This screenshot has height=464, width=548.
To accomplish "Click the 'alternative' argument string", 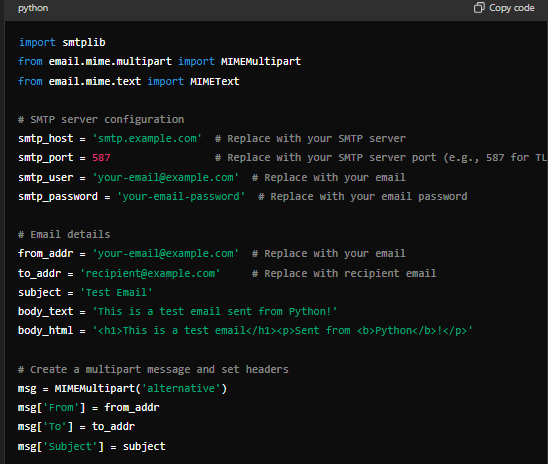I will pyautogui.click(x=181, y=389).
